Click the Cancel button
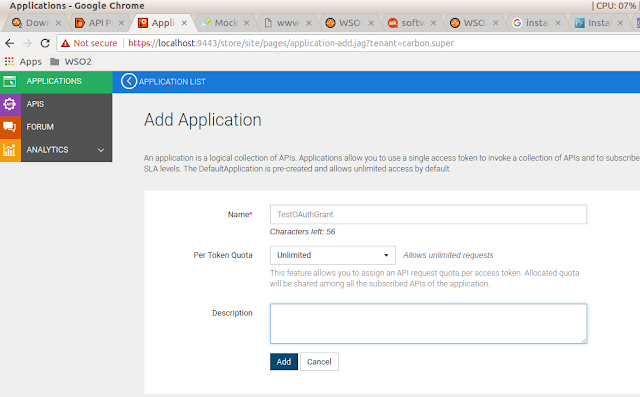The height and width of the screenshot is (397, 640). click(x=319, y=362)
